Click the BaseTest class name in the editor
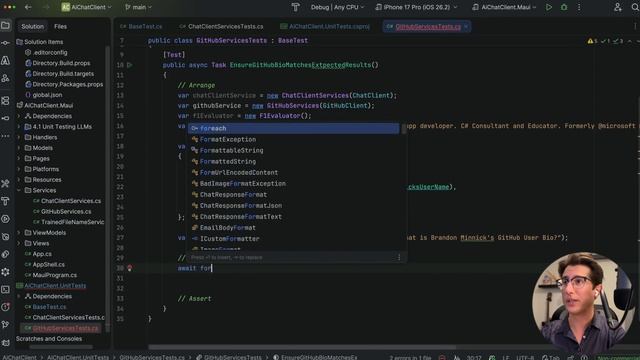Screen dimensions: 640x360 293,41
